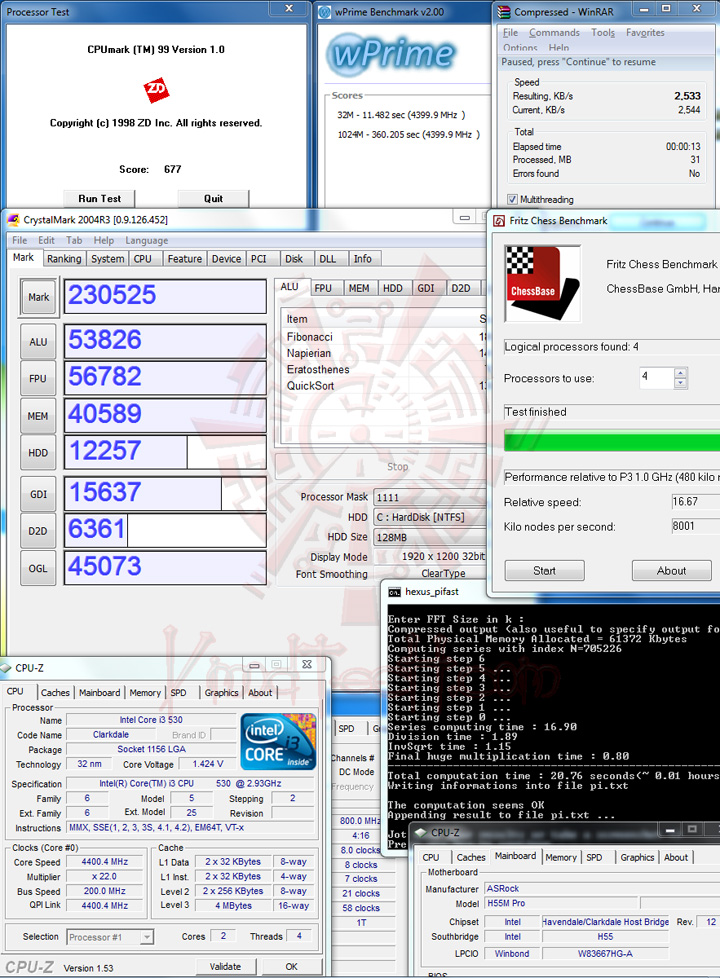This screenshot has height=978, width=720.
Task: Open the File menu in CrystalMark
Action: tap(19, 240)
